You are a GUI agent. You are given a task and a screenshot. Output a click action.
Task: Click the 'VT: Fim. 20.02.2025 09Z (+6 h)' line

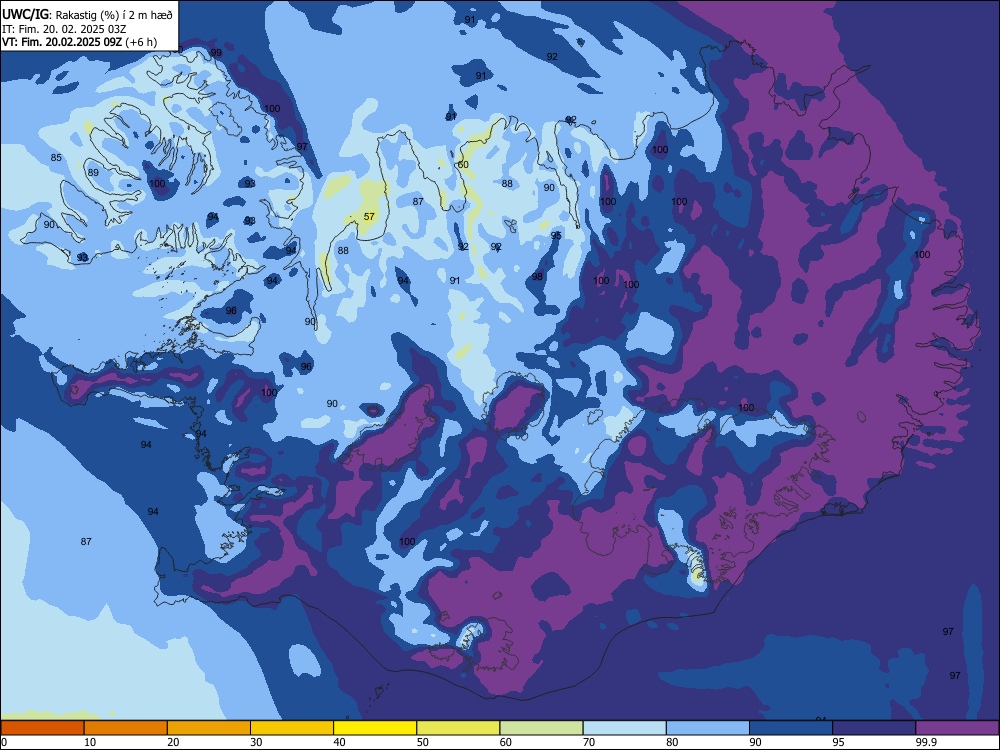[x=79, y=42]
